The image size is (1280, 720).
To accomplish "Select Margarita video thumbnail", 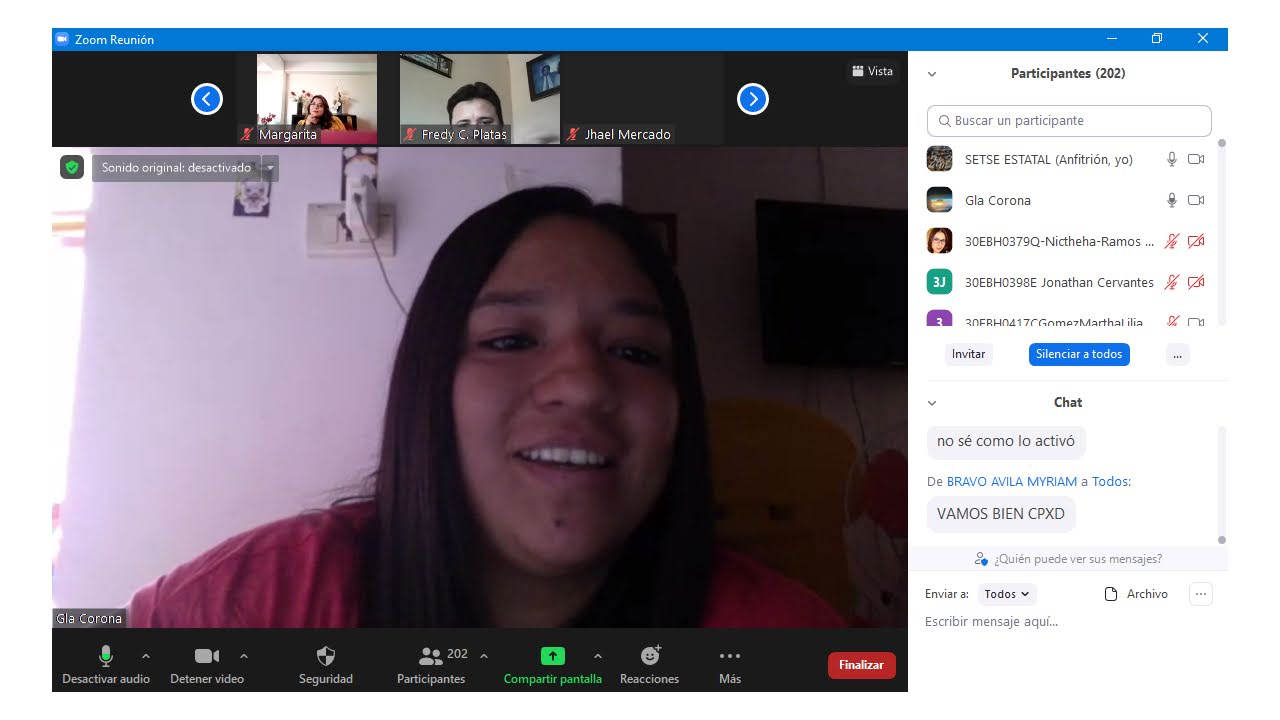I will coord(317,99).
